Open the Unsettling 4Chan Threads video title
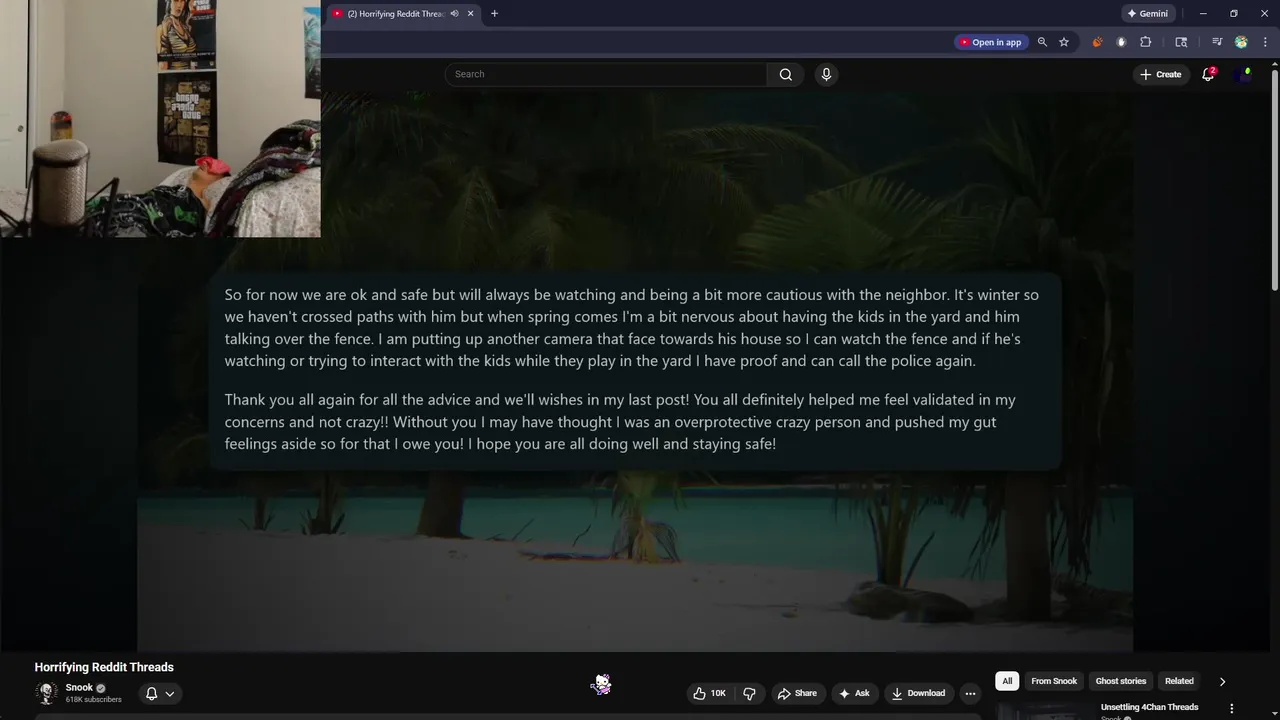Viewport: 1280px width, 720px height. pos(1149,707)
